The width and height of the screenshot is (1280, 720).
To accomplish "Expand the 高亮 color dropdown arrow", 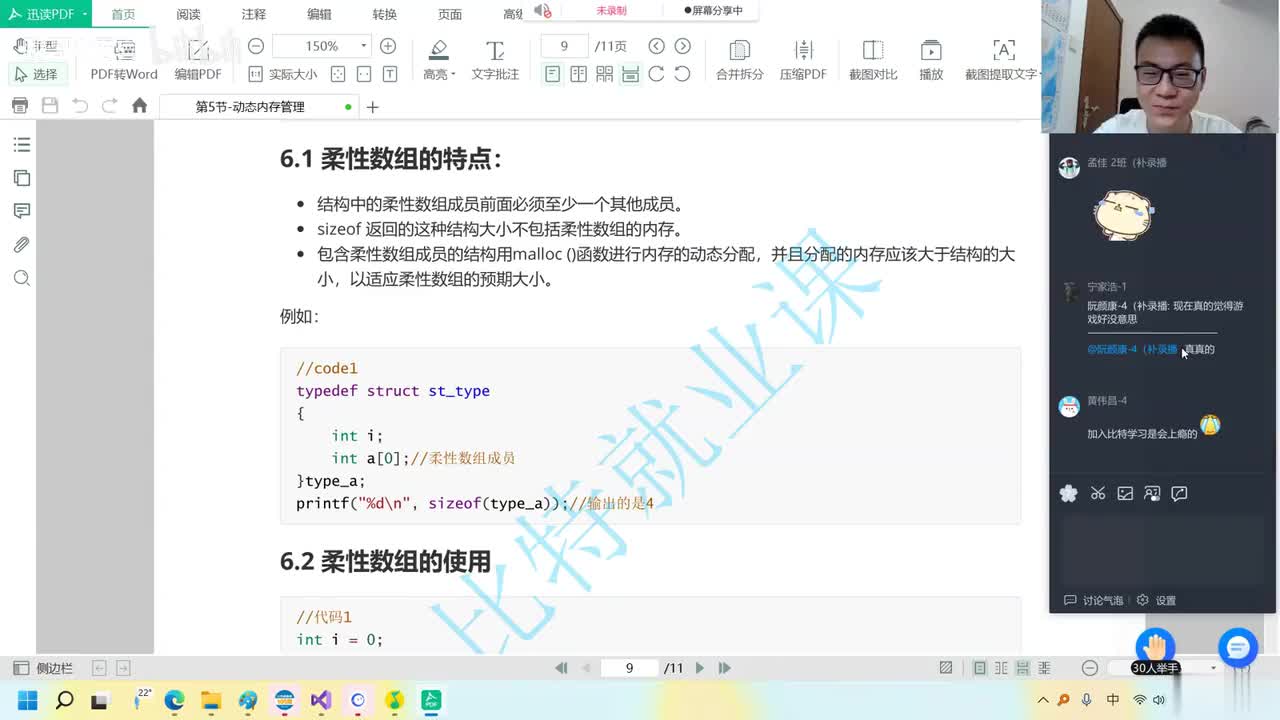I will point(453,75).
